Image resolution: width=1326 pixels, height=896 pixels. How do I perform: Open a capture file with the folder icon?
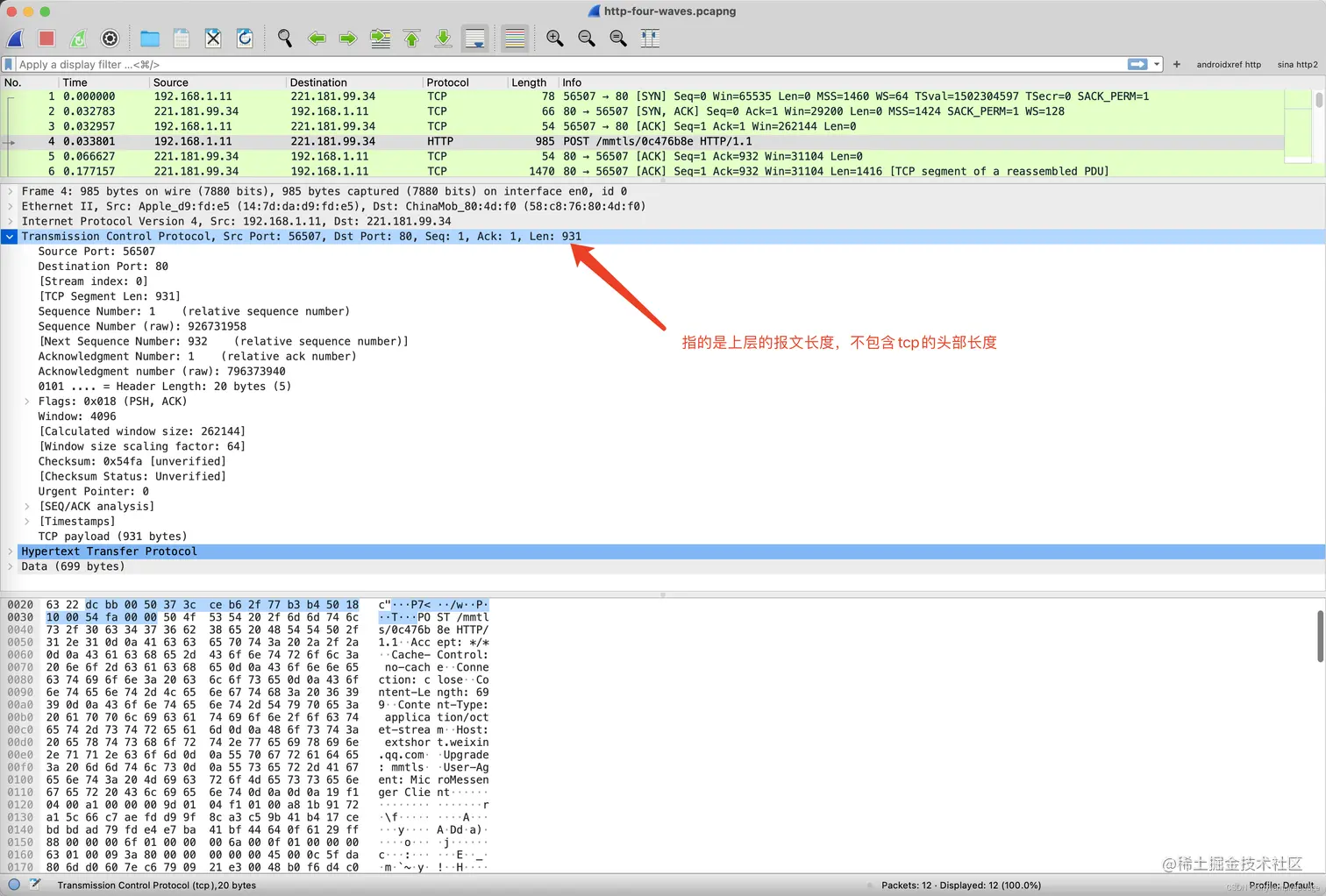150,39
